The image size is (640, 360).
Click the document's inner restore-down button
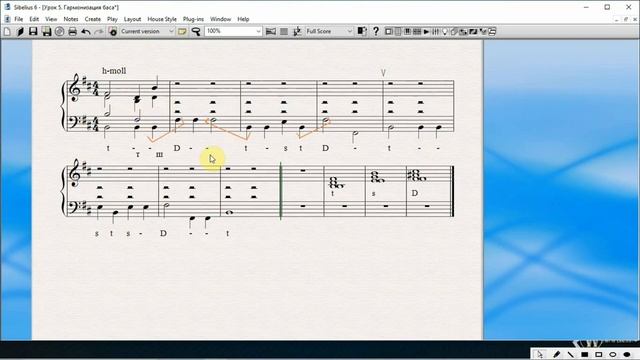pyautogui.click(x=625, y=19)
